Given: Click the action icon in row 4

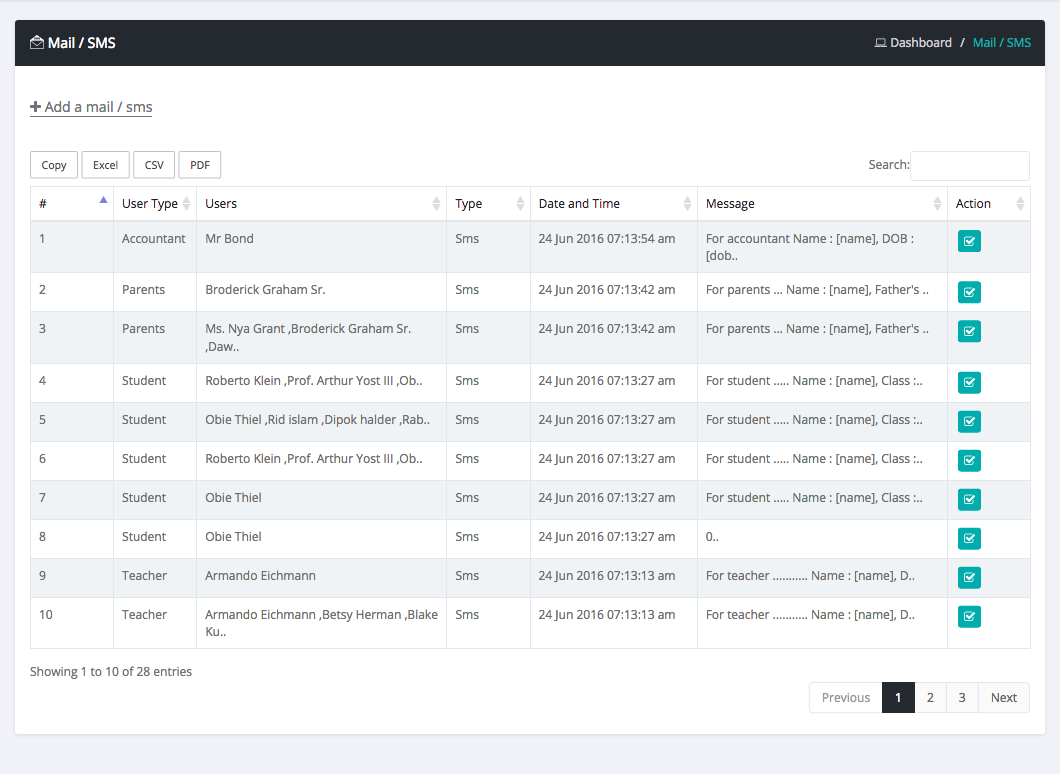Looking at the screenshot, I should pos(969,383).
